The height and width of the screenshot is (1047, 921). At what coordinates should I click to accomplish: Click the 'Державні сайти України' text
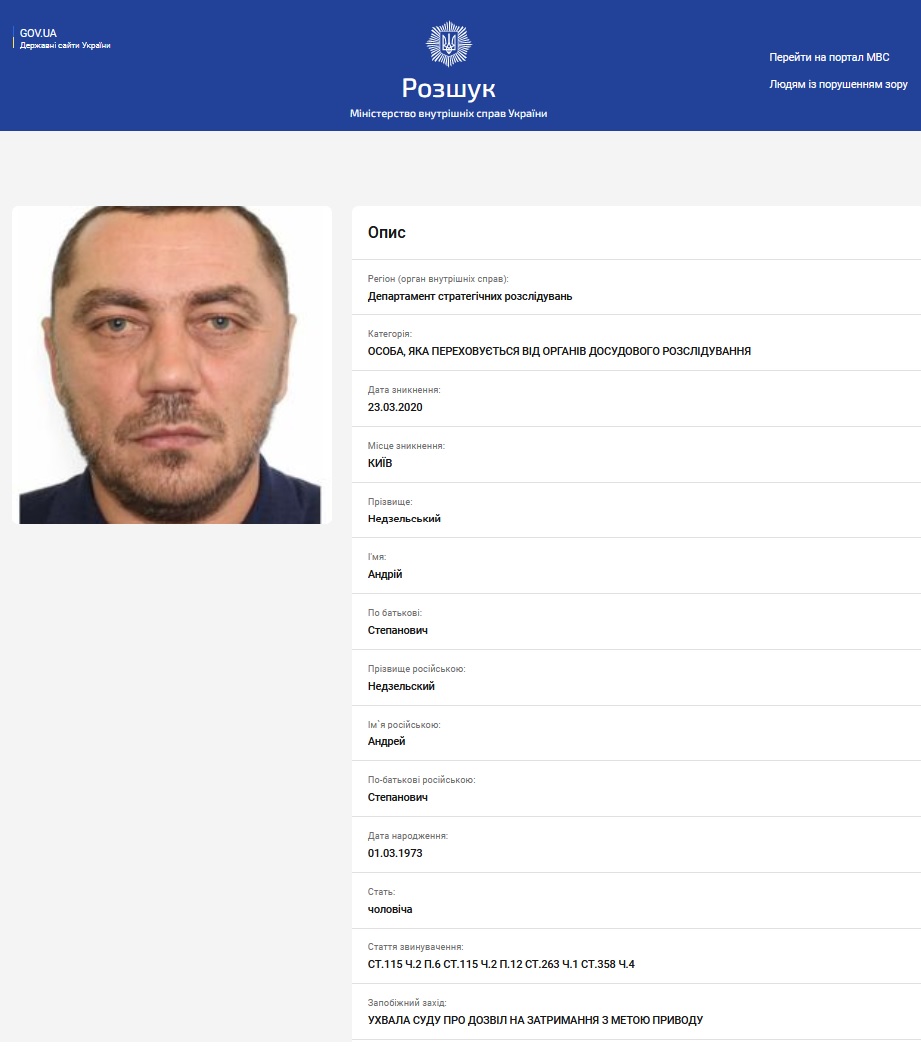click(65, 46)
